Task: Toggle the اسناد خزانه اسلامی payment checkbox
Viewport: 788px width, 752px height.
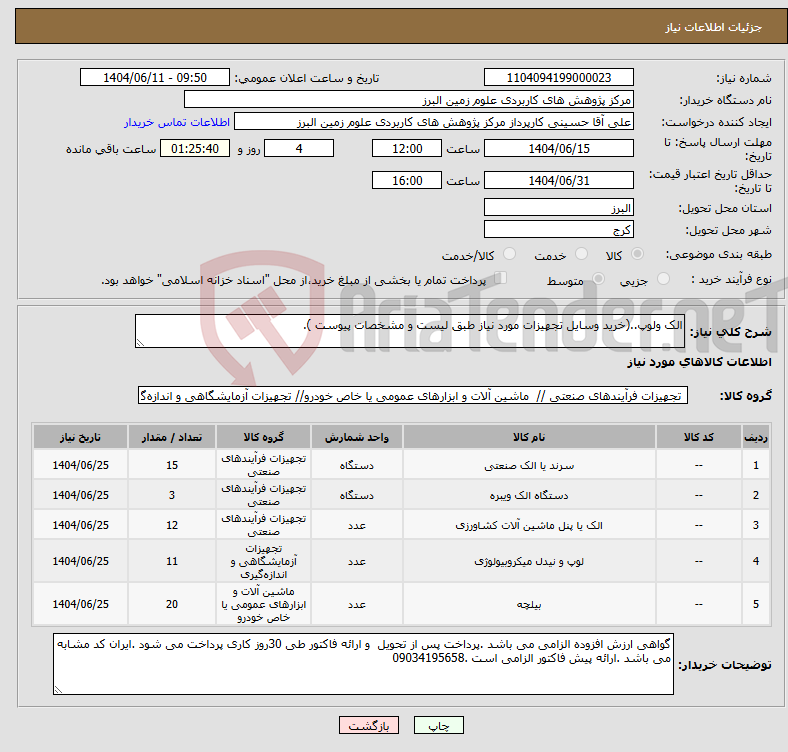Action: tap(501, 279)
